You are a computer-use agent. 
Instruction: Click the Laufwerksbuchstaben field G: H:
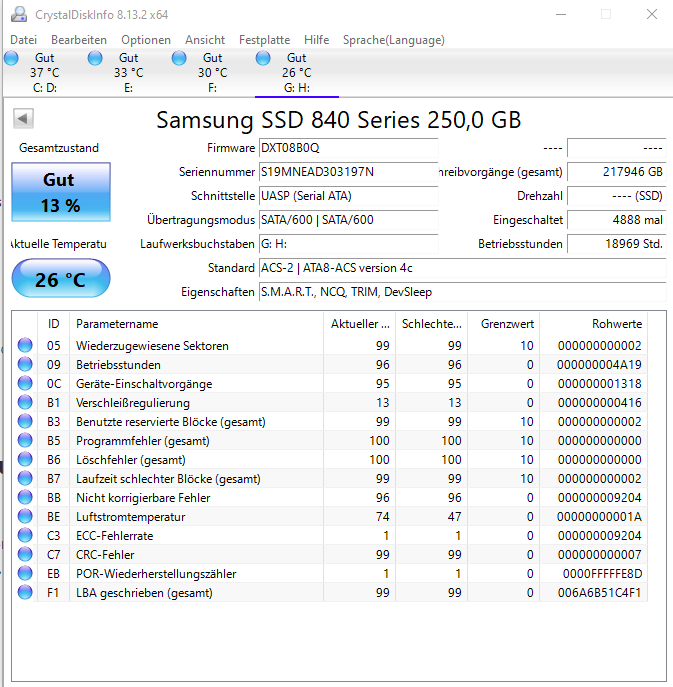pos(348,244)
